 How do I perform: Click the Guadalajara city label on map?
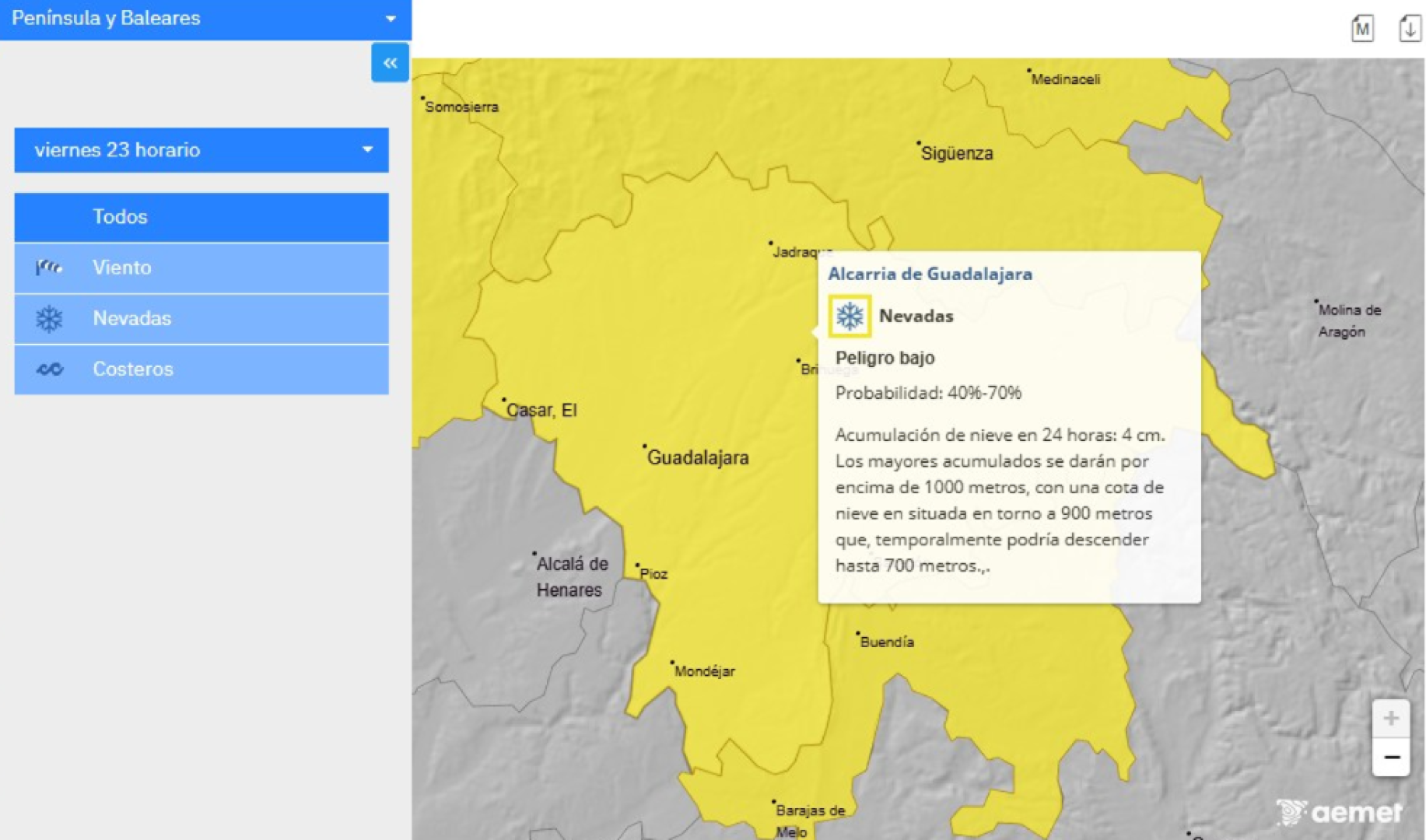click(x=697, y=458)
